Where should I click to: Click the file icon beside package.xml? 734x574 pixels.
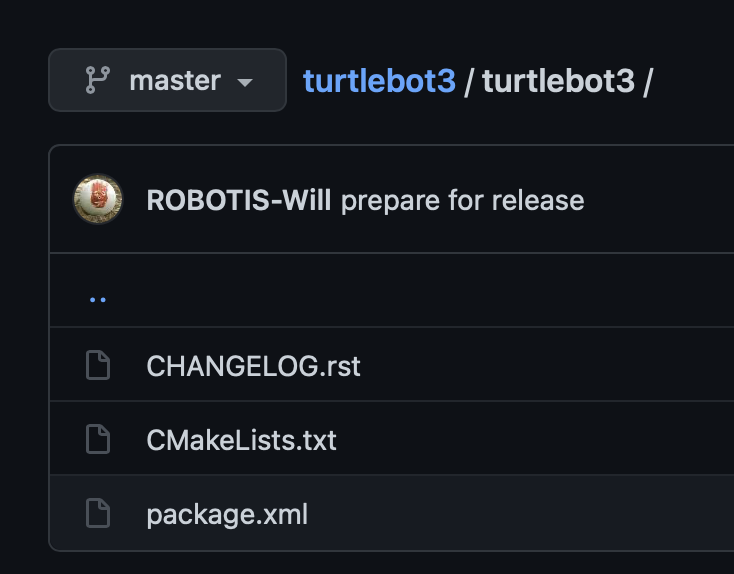98,514
